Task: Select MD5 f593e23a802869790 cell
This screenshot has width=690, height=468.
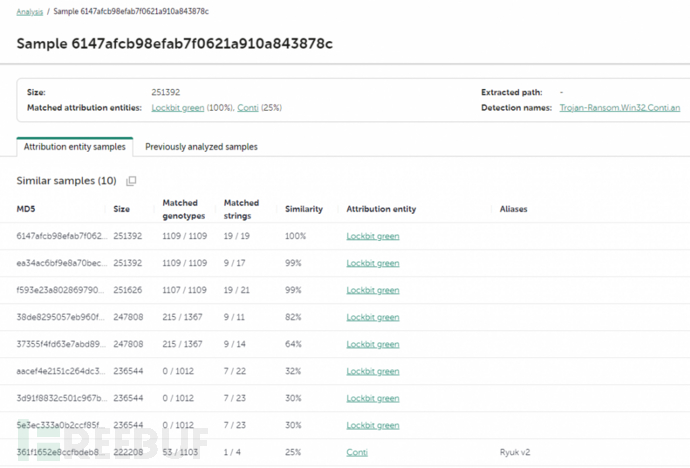Action: pyautogui.click(x=61, y=290)
